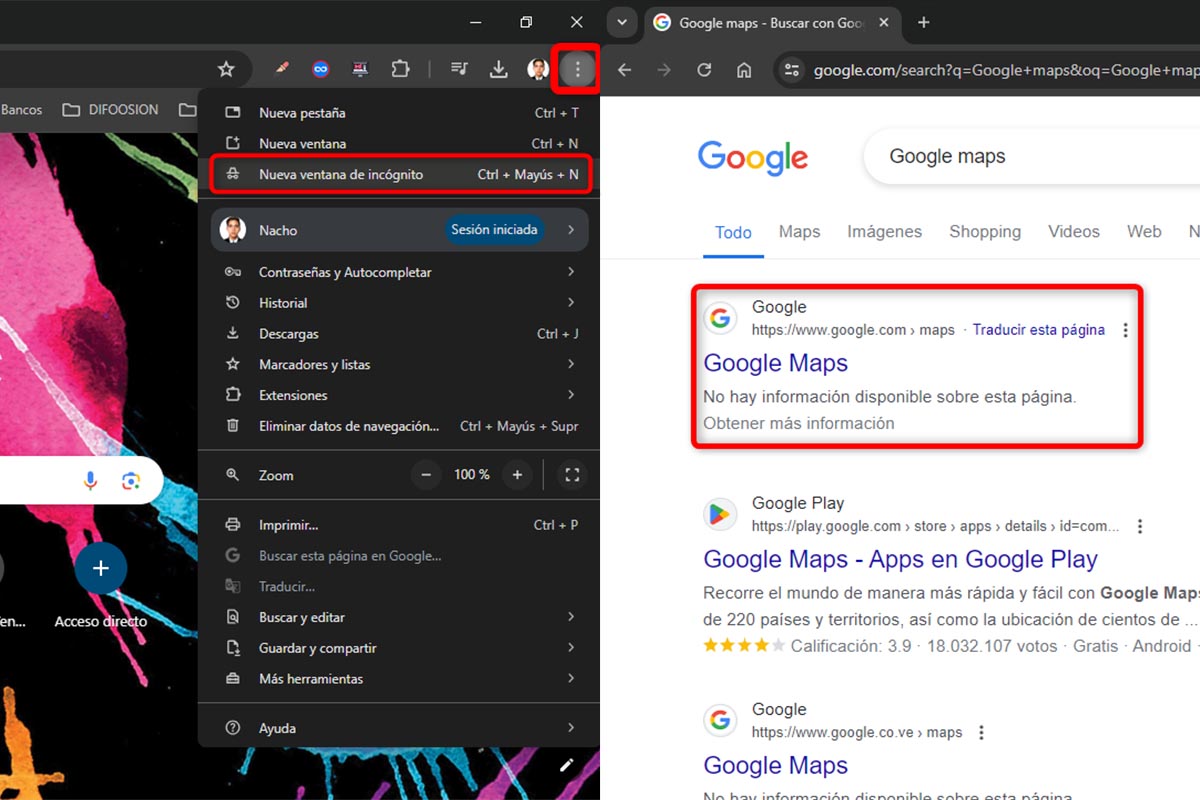Viewport: 1200px width, 800px height.
Task: Open the first Google Maps result link
Action: [775, 363]
